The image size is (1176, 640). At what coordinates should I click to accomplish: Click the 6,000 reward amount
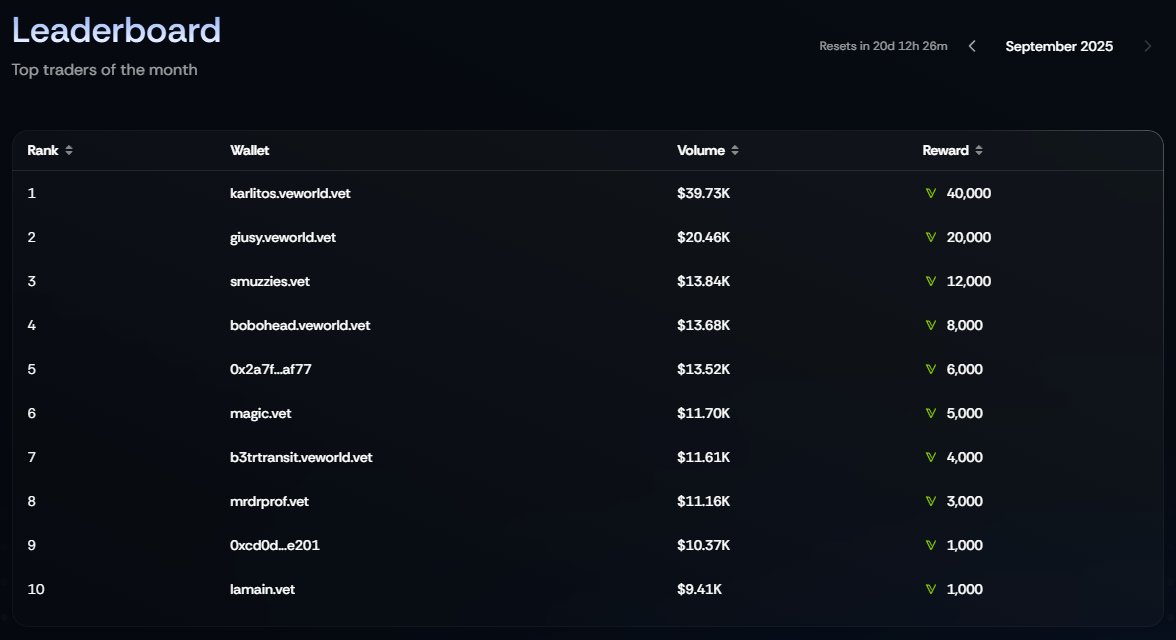coord(964,369)
